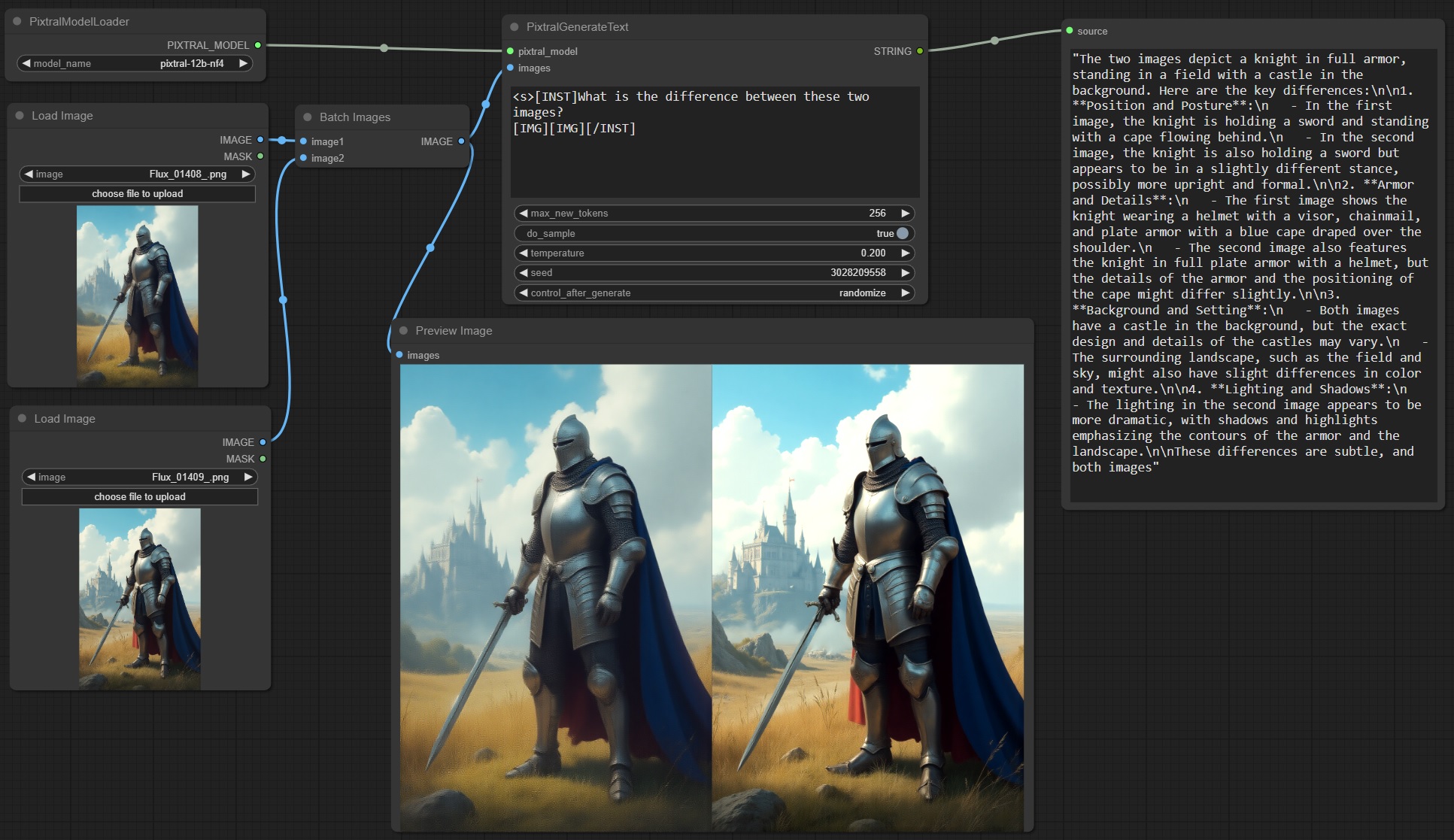Collapse the PixtralGenerateText node via its dot
Image resolution: width=1454 pixels, height=840 pixels.
point(515,27)
